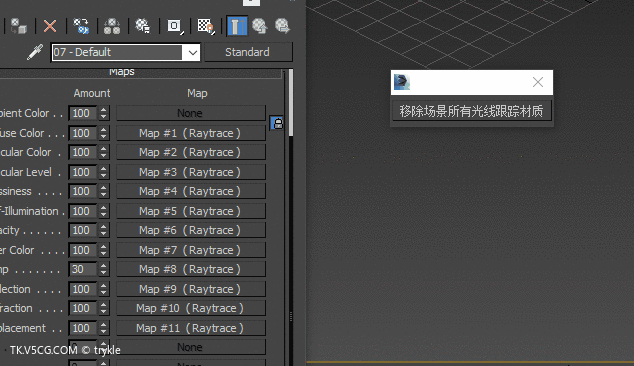This screenshot has width=634, height=366.
Task: Open Map #1 (Raytrace) diffuse slot
Action: pyautogui.click(x=190, y=133)
